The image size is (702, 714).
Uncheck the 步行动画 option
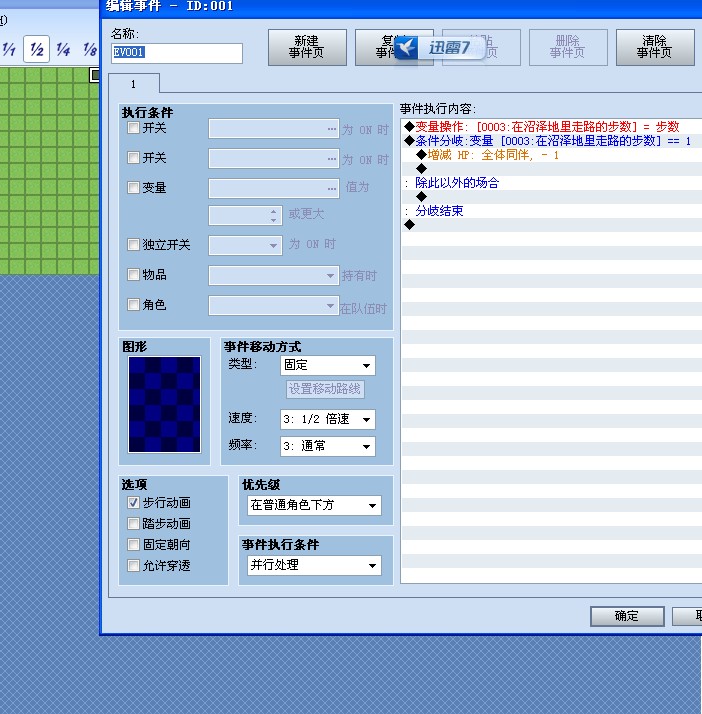pos(133,503)
